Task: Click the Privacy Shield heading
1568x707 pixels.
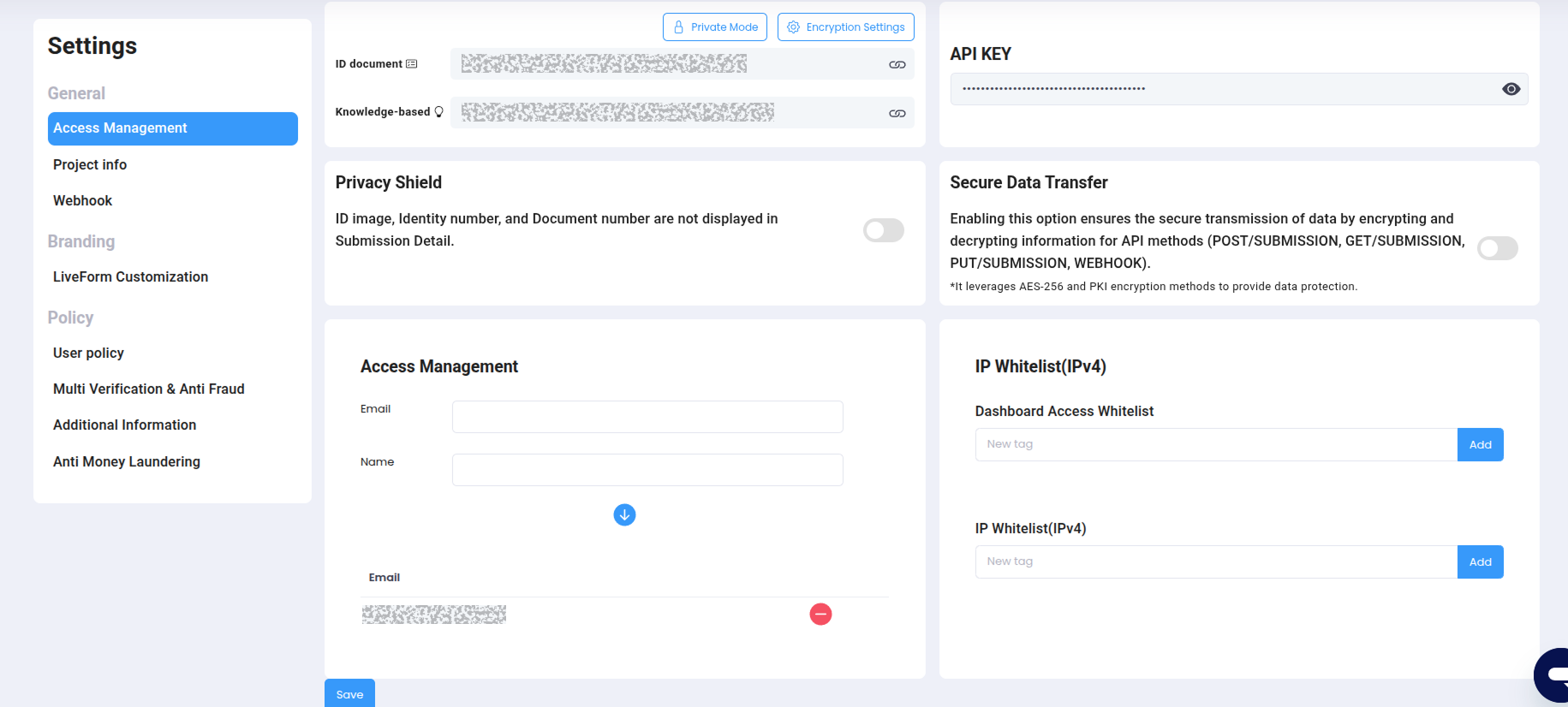Action: tap(389, 182)
